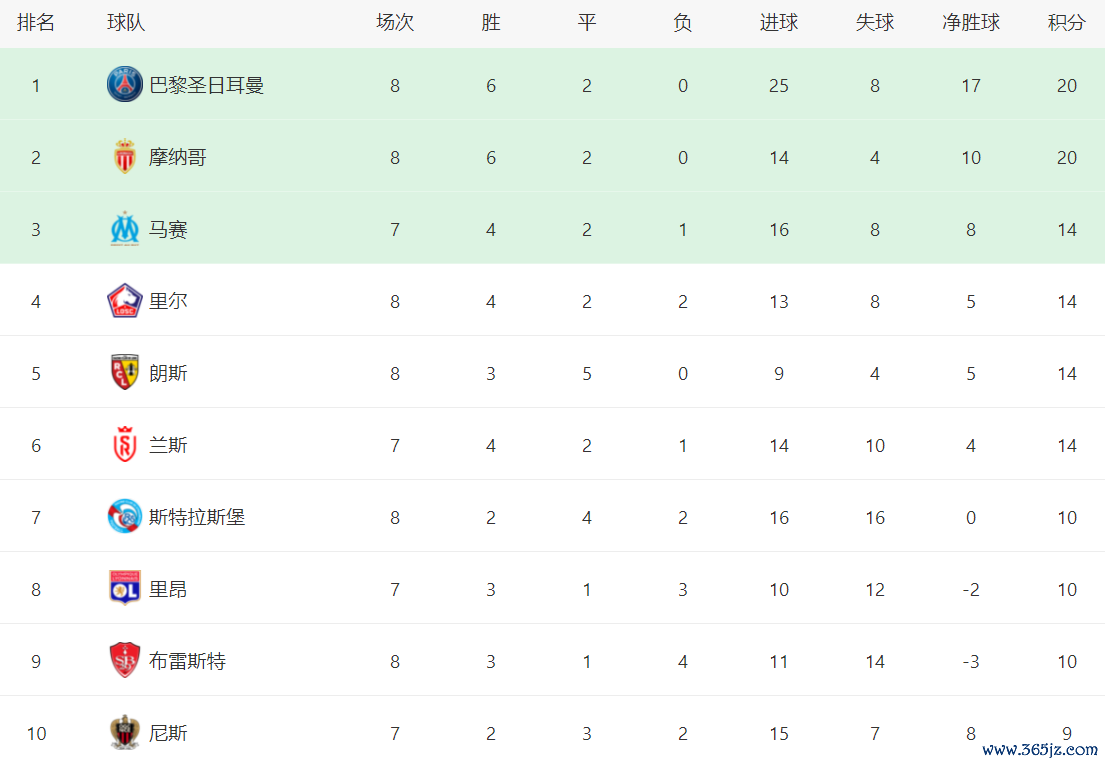The image size is (1105, 765).
Task: Sort by the 净胜球 column header
Action: click(x=970, y=23)
